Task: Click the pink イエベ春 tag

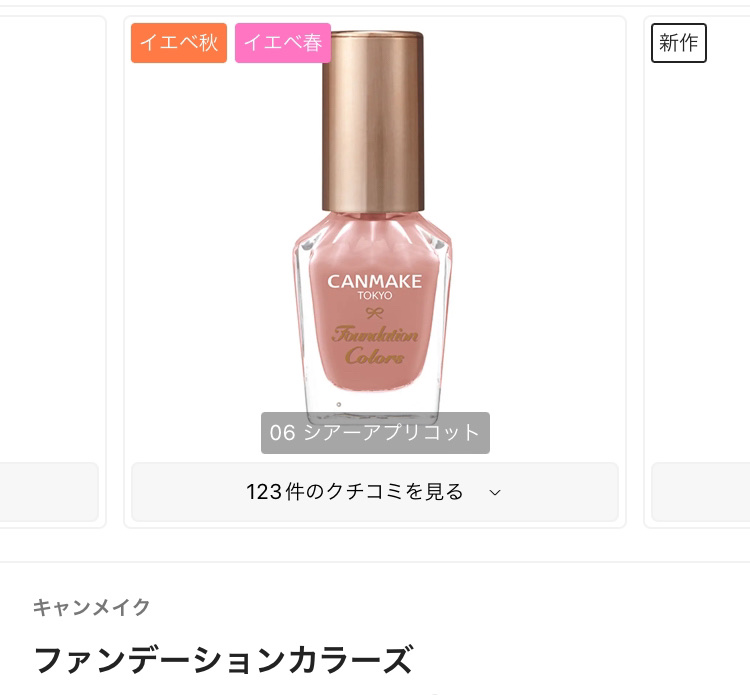Action: (283, 43)
